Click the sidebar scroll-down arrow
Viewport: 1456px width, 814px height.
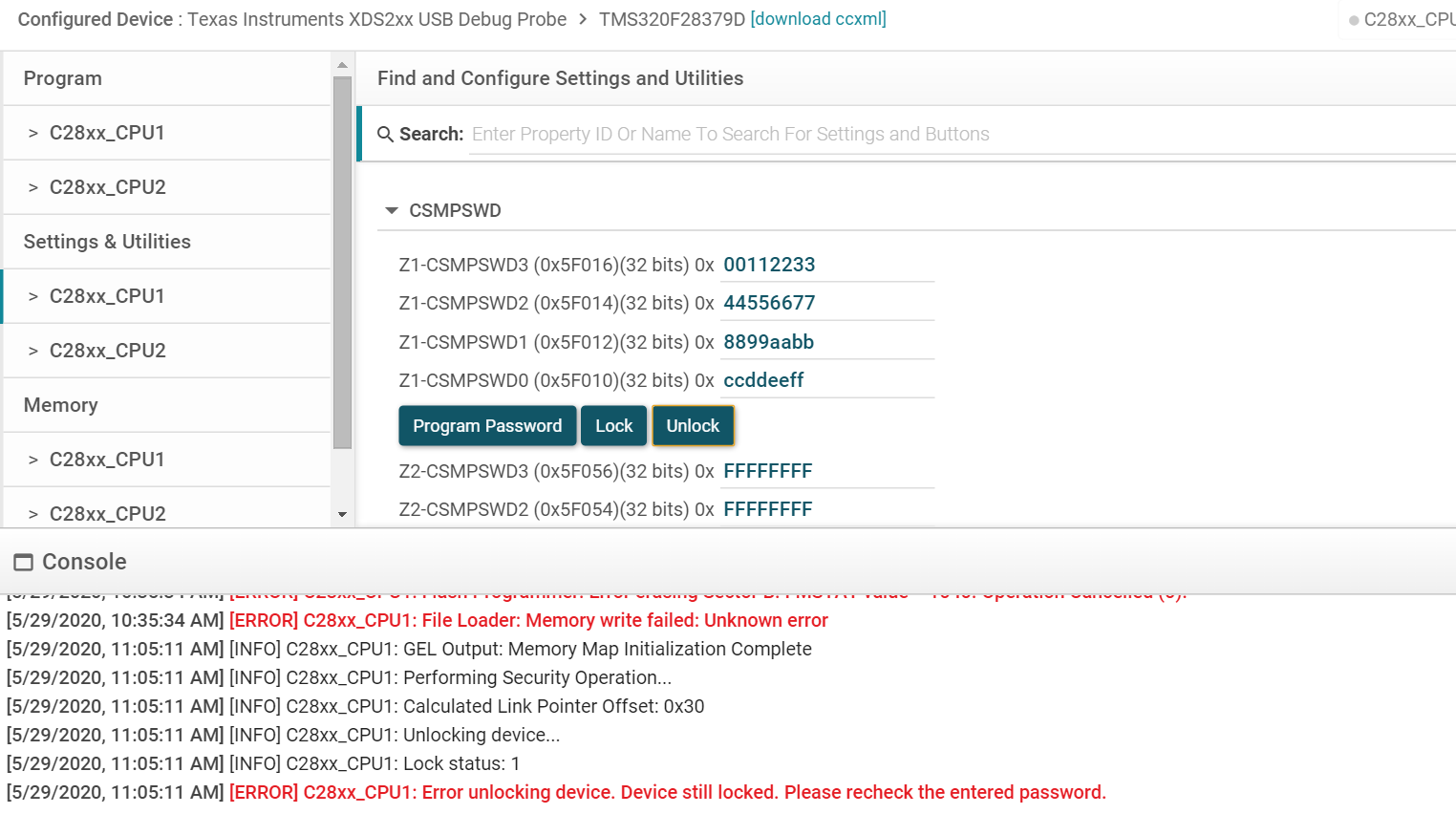click(342, 514)
